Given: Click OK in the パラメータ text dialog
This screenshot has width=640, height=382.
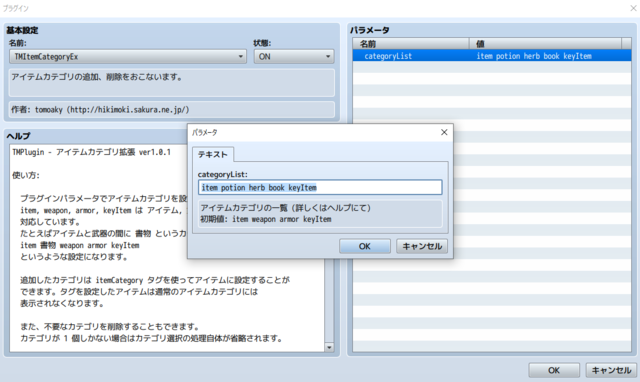Looking at the screenshot, I should 364,246.
